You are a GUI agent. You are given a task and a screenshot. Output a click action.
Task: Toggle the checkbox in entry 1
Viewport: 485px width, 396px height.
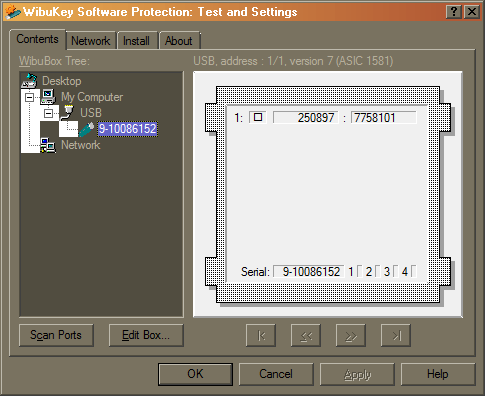click(258, 117)
